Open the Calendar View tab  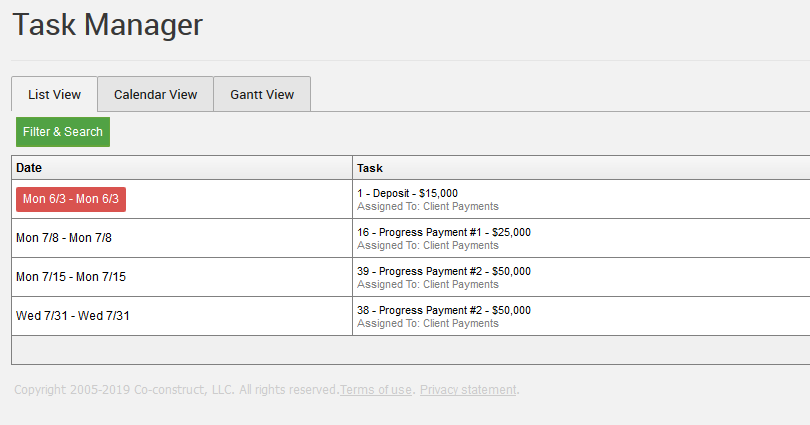pos(155,95)
